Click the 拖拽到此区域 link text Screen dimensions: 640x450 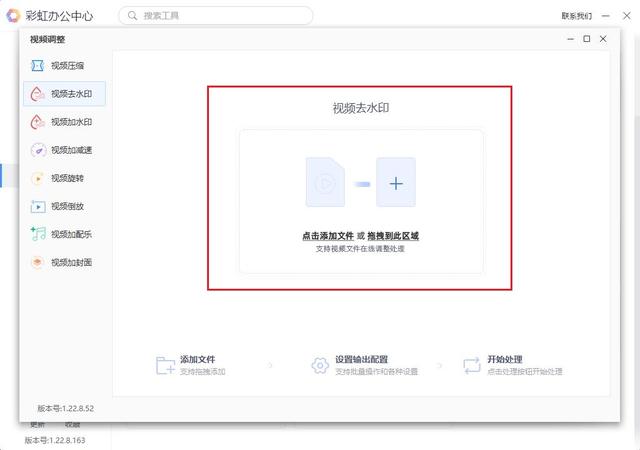[x=393, y=236]
